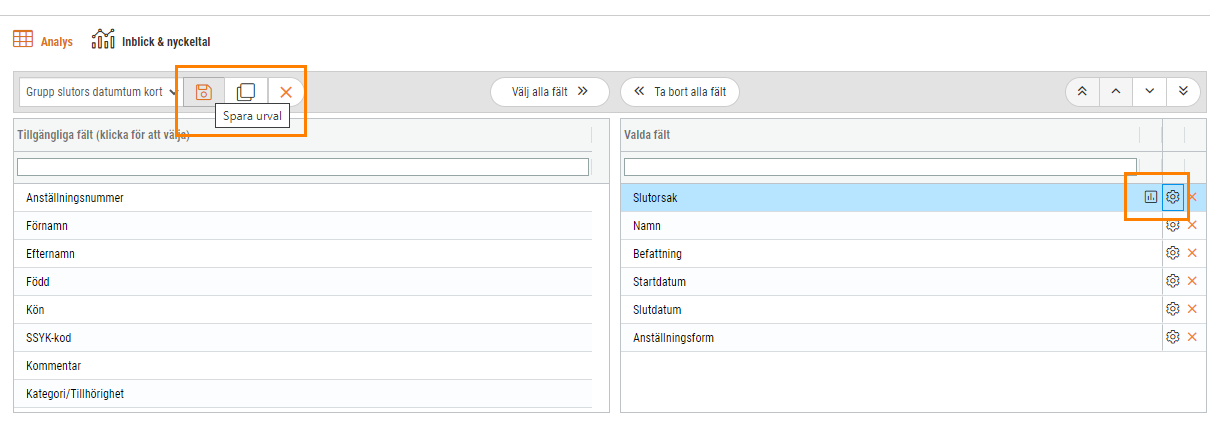Move selected field down one step
Image resolution: width=1210 pixels, height=421 pixels.
coord(1150,92)
